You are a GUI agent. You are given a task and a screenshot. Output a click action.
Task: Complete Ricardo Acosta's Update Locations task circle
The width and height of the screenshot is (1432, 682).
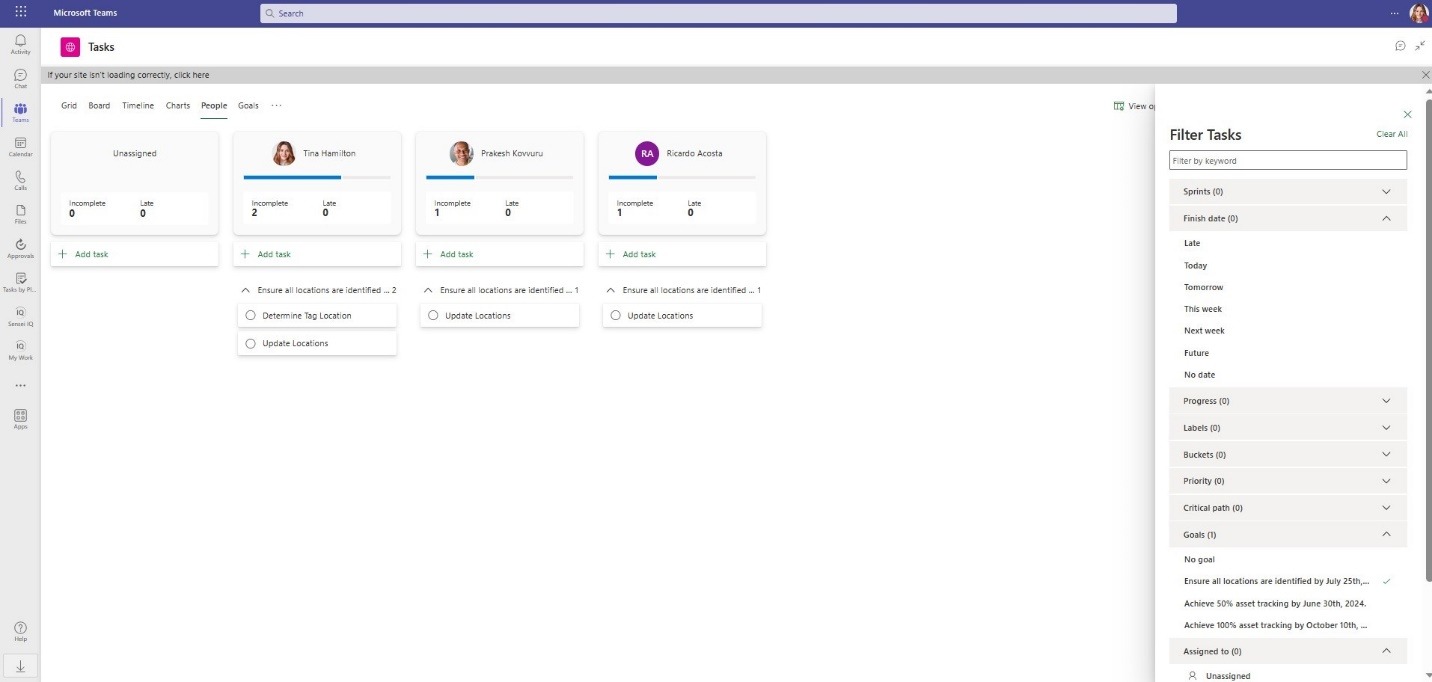[x=615, y=315]
